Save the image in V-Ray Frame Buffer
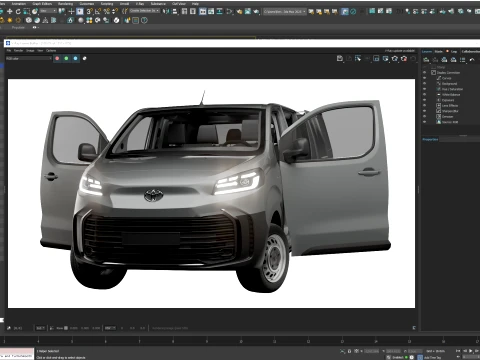This screenshot has width=480, height=360. 340,59
